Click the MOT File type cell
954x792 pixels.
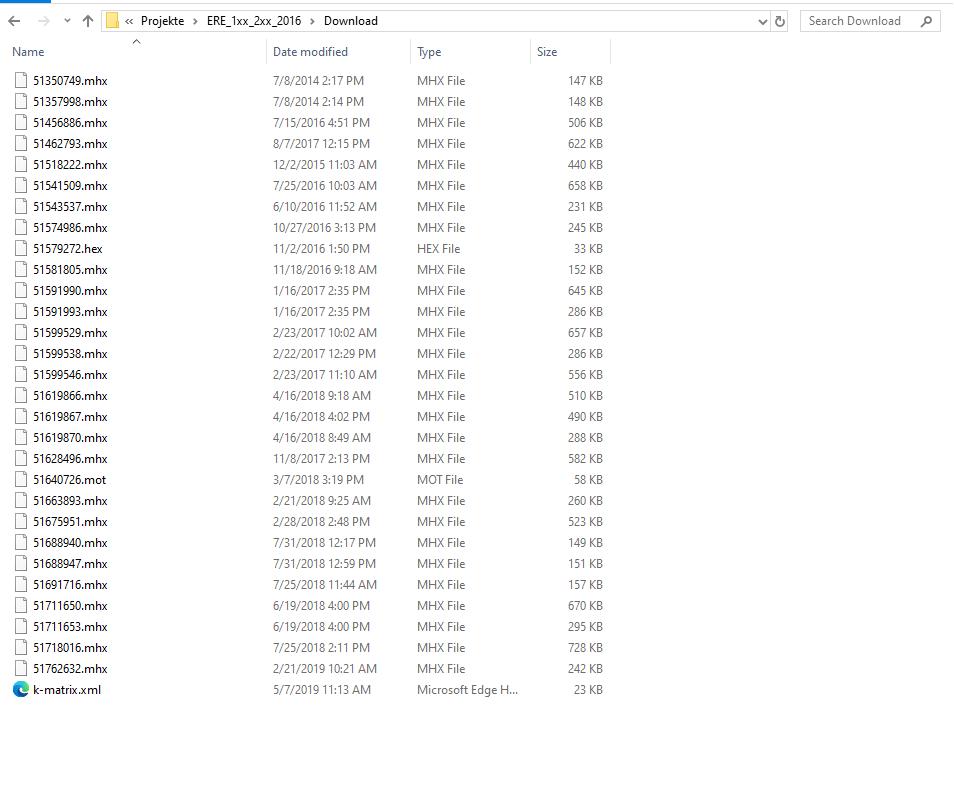tap(440, 480)
